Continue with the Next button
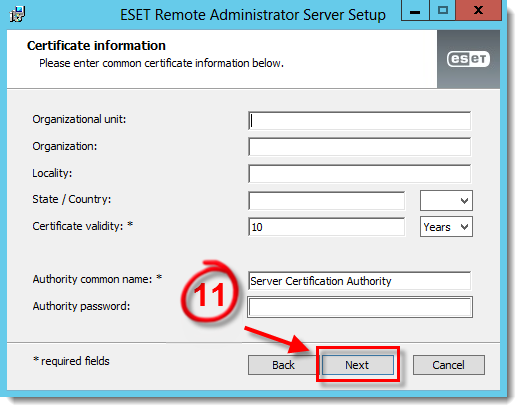This screenshot has height=406, width=516. (357, 365)
